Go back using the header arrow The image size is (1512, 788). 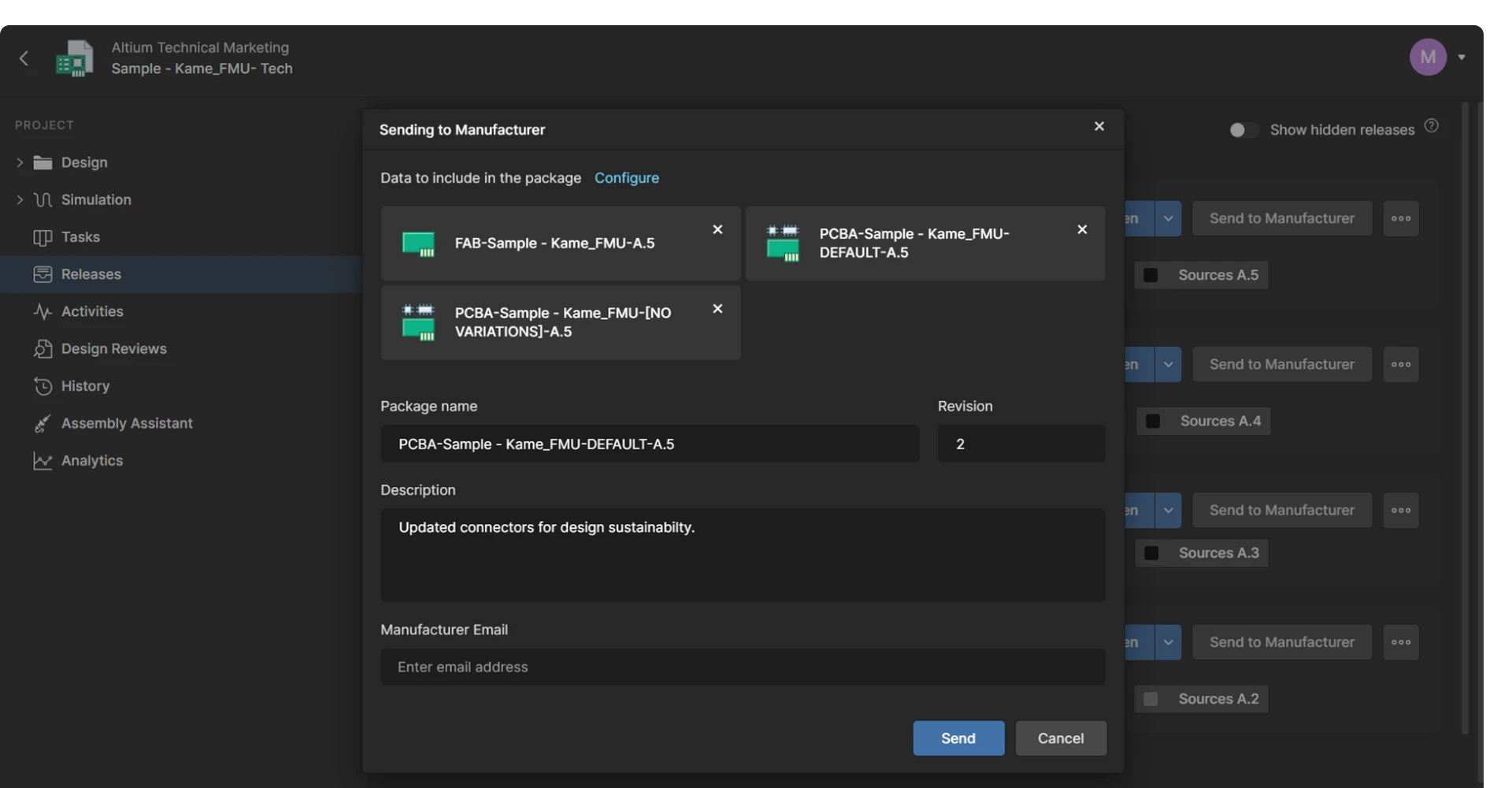click(x=24, y=58)
